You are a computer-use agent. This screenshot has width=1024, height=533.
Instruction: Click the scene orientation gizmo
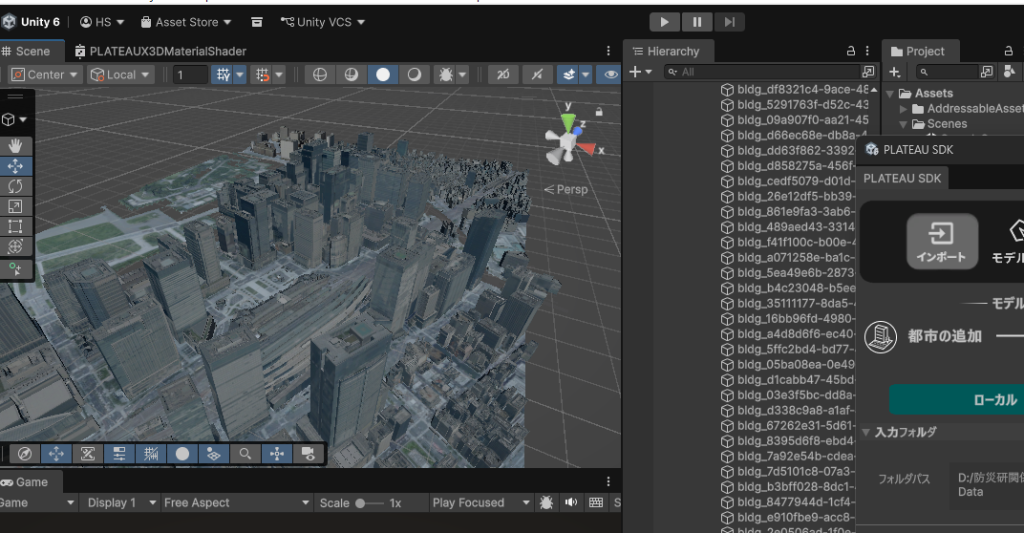(569, 141)
